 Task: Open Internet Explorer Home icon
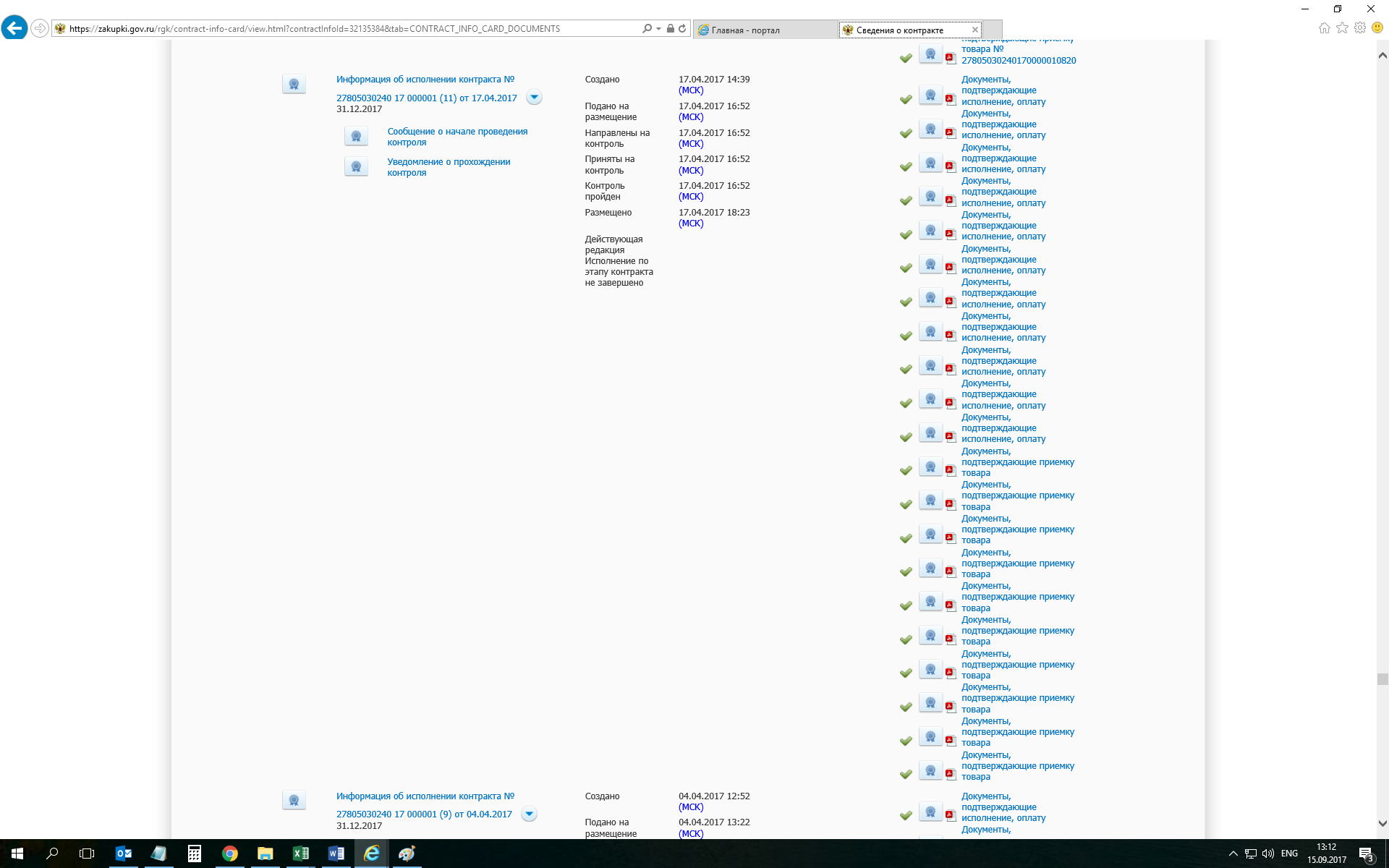tap(1324, 28)
